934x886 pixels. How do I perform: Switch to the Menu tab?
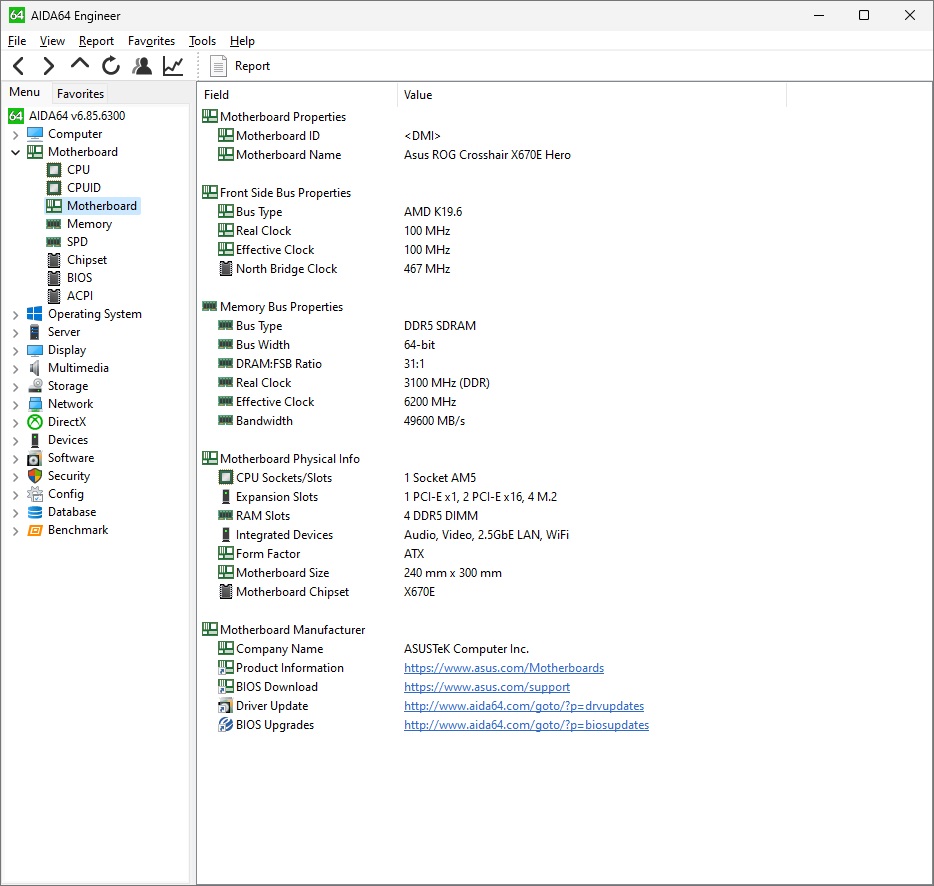tap(24, 92)
